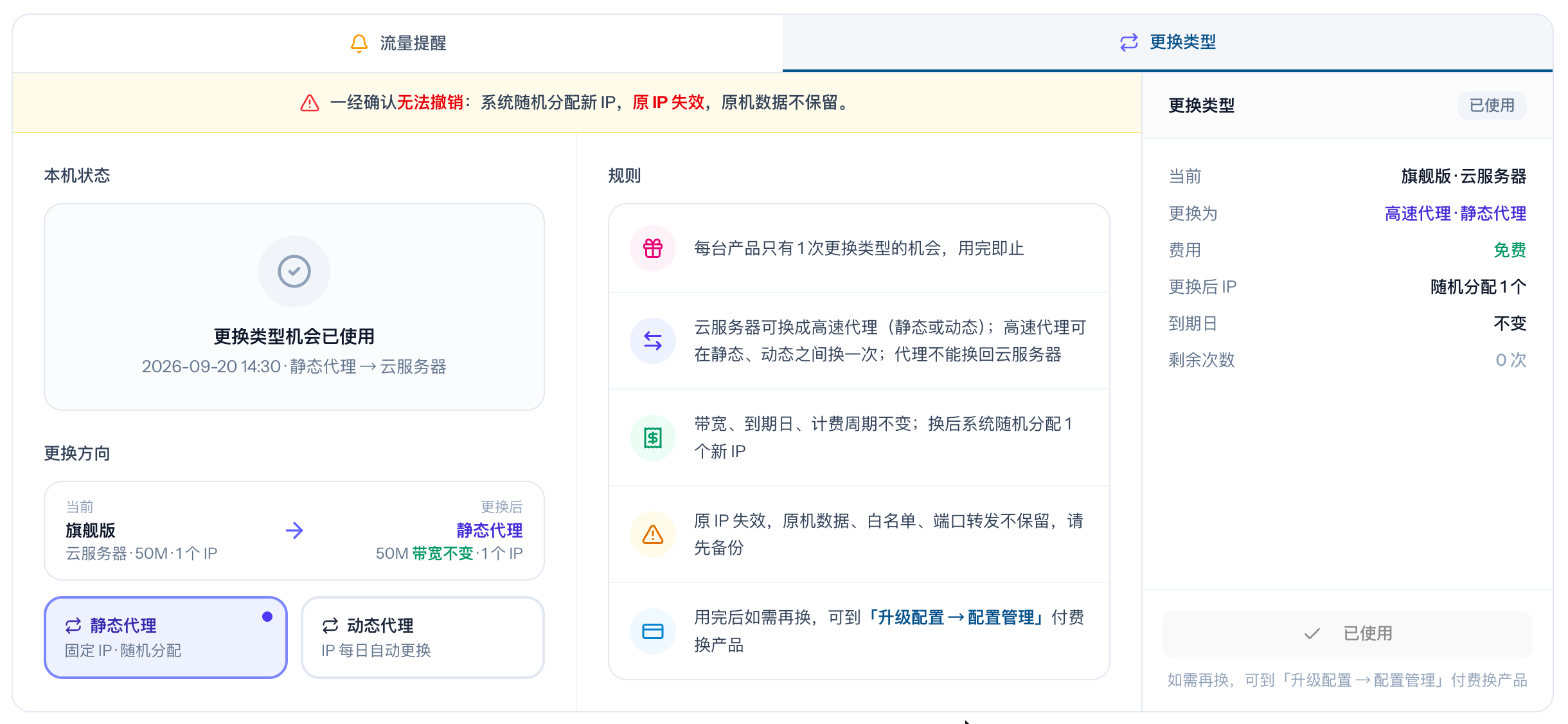
Task: Select the 动态代理 option card
Action: click(x=423, y=637)
